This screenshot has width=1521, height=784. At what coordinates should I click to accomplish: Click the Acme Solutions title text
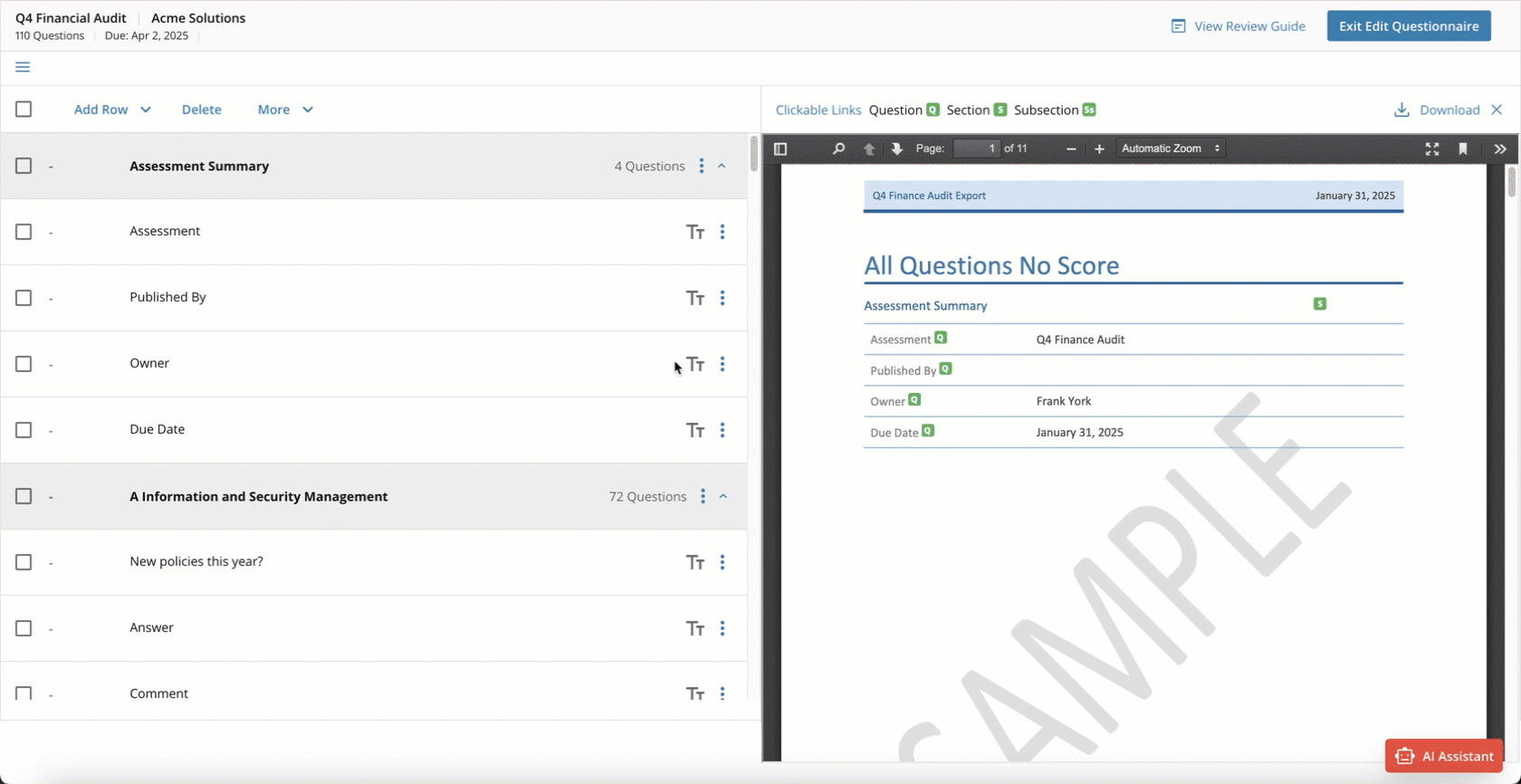coord(198,17)
